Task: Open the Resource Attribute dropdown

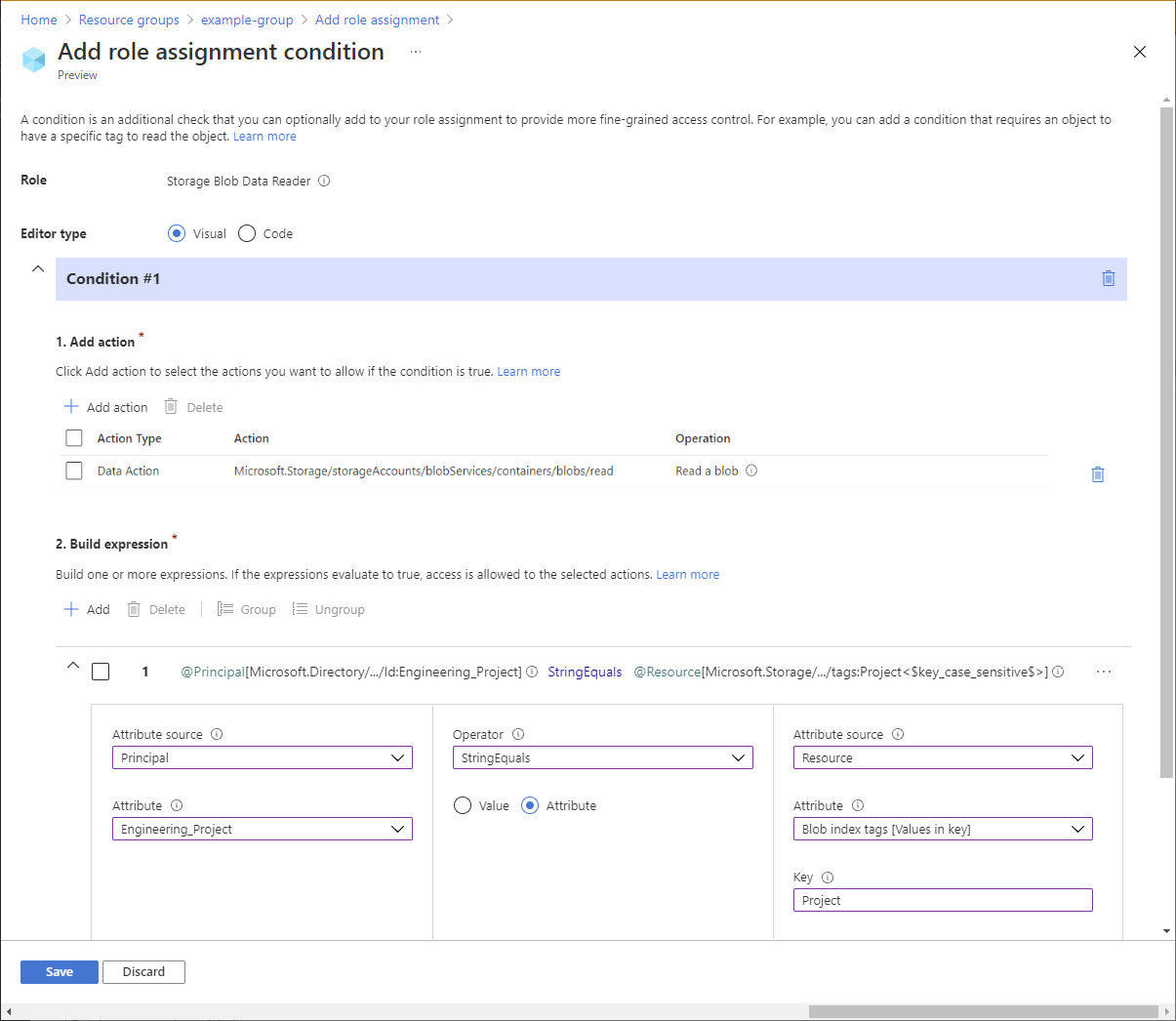Action: (x=942, y=829)
